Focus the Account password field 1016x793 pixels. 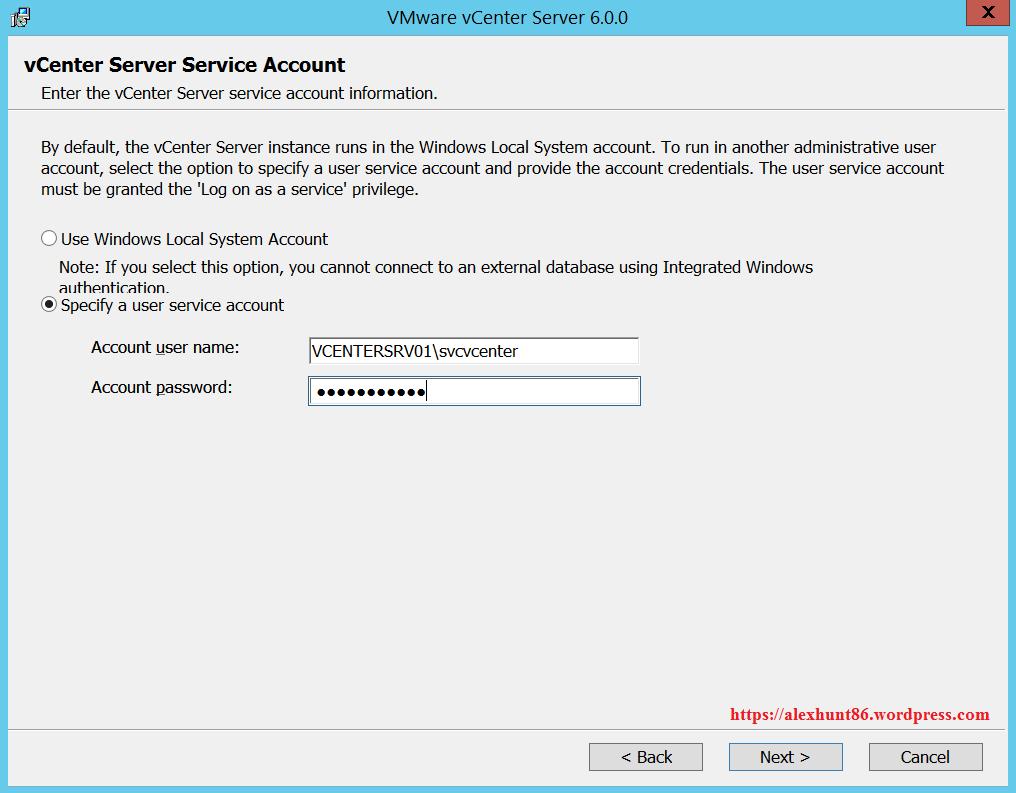[x=474, y=391]
